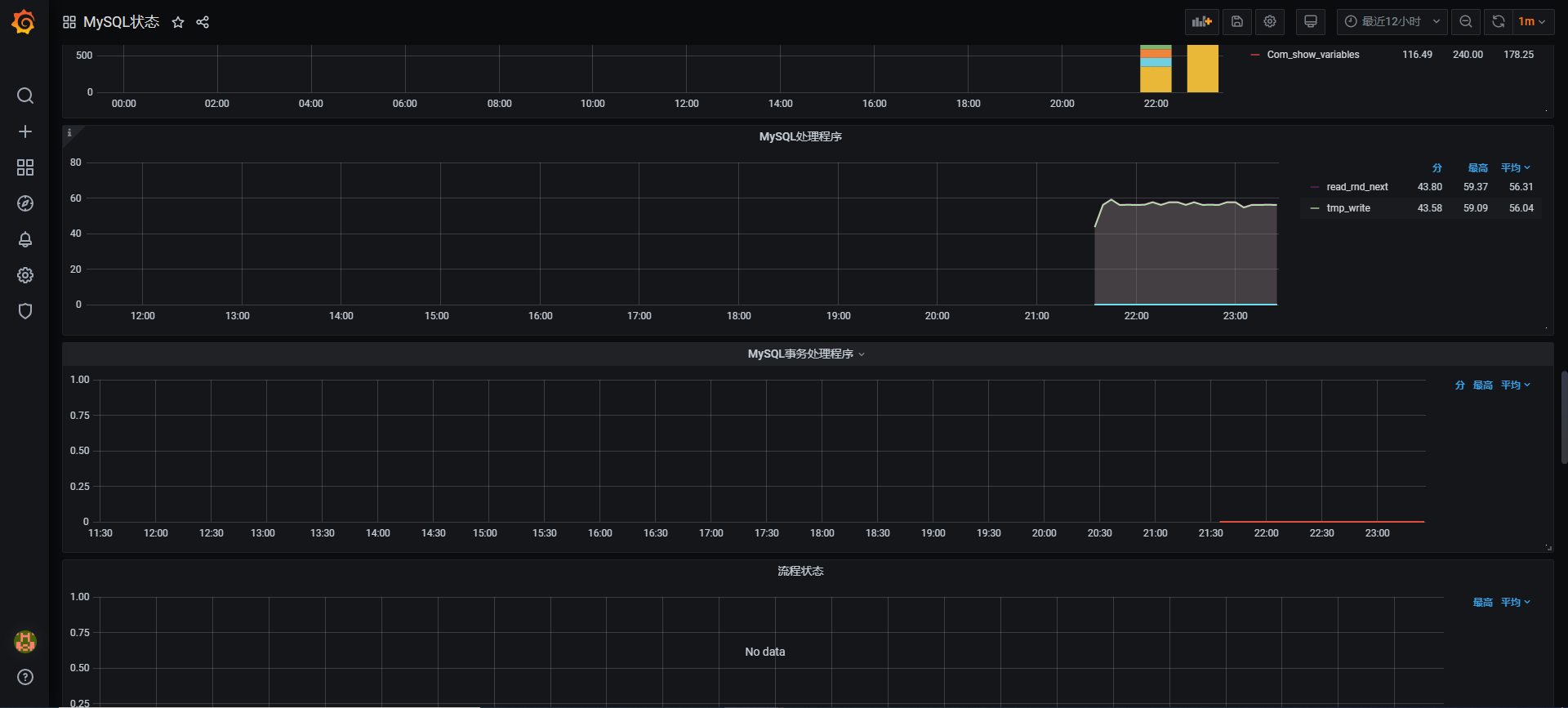
Task: Click the 分 header in MySQL处理程序 legend
Action: coord(1437,167)
